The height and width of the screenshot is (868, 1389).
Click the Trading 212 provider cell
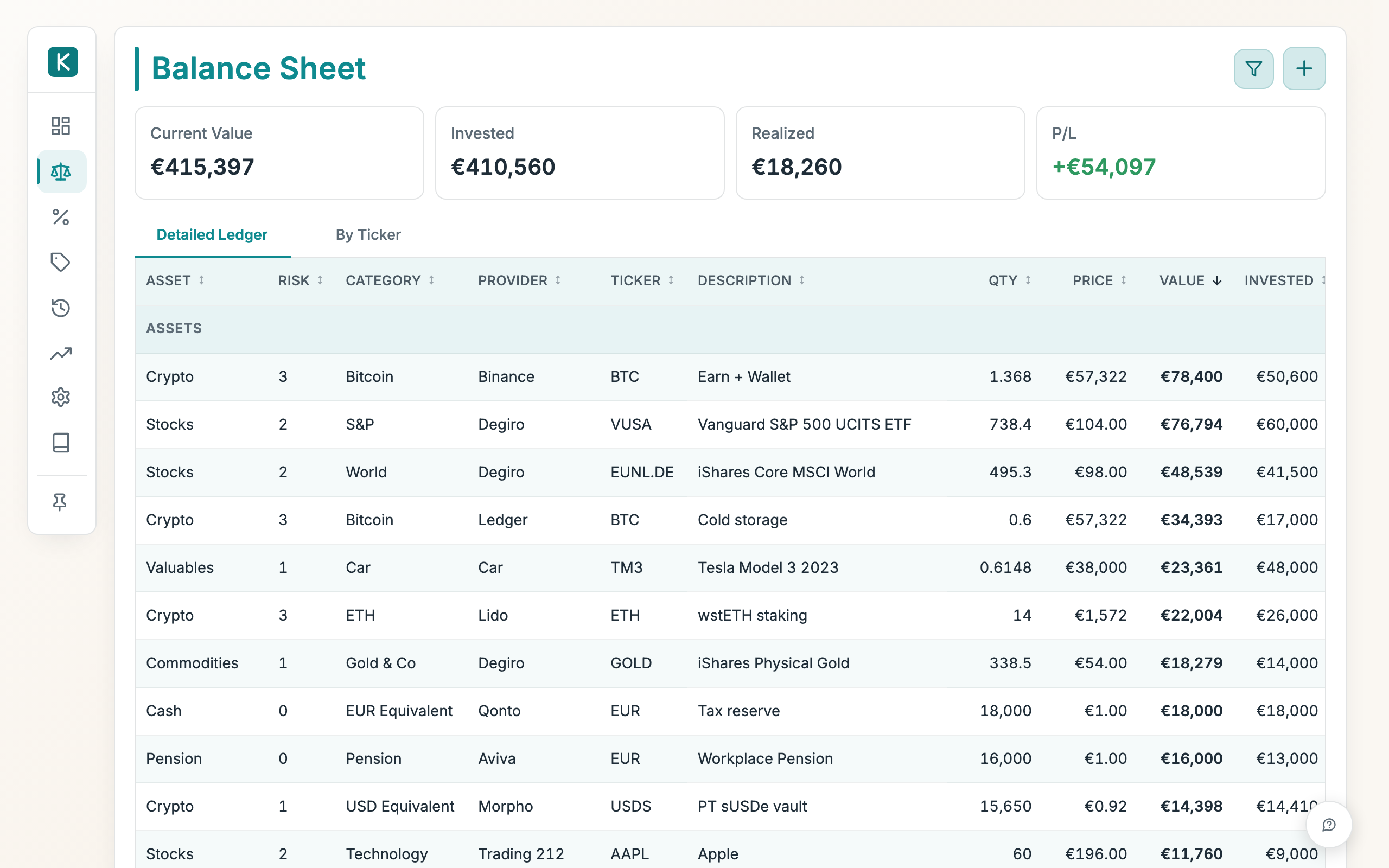pyautogui.click(x=521, y=854)
